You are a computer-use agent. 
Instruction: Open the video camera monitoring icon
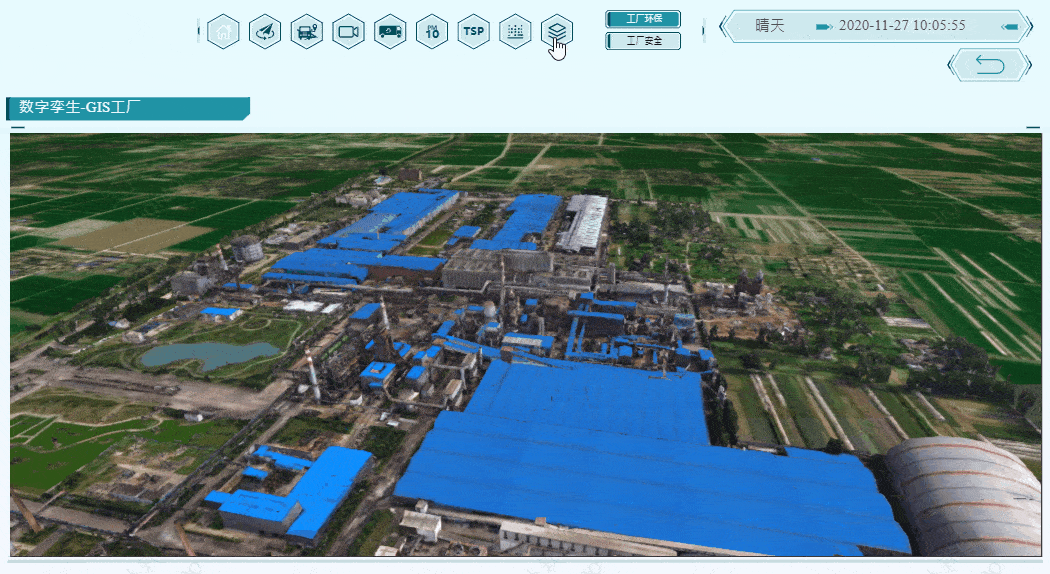point(348,31)
